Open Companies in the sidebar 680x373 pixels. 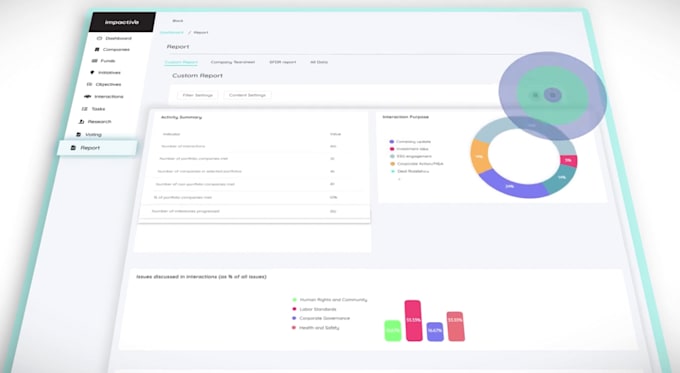tap(116, 49)
